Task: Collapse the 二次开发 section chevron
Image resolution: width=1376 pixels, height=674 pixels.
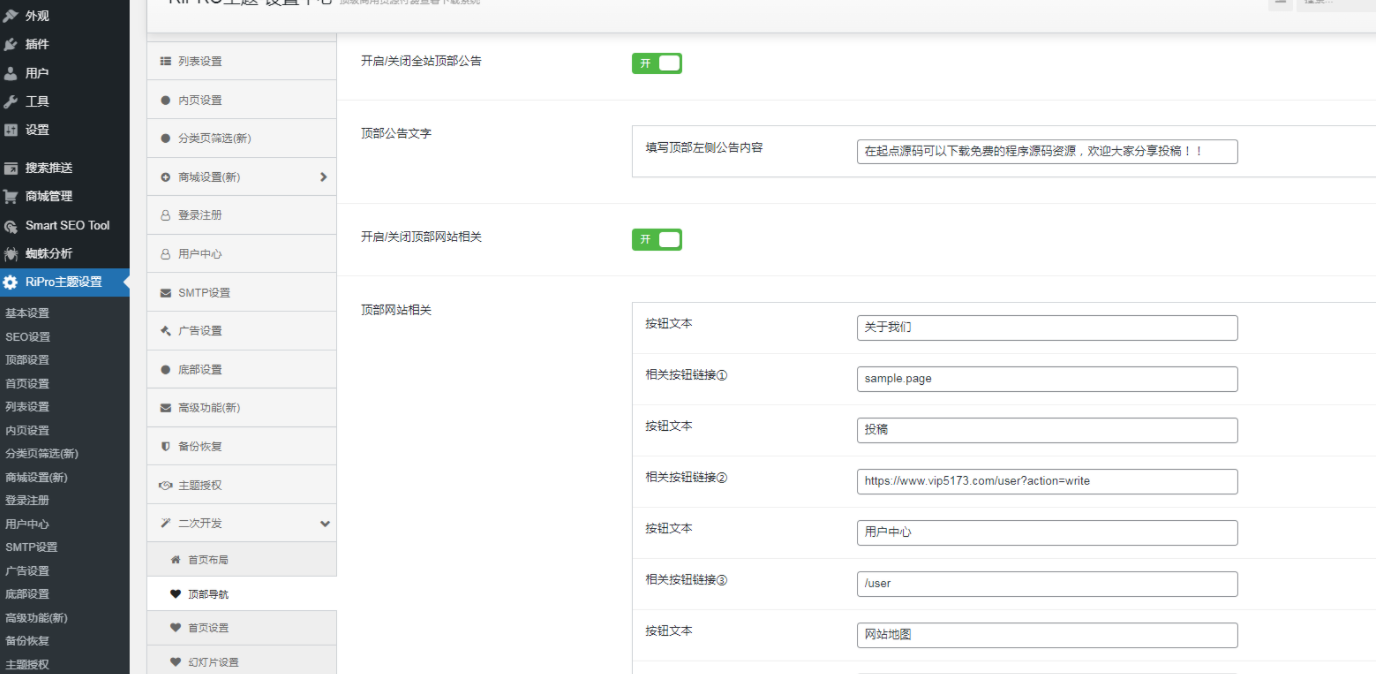Action: pos(324,524)
